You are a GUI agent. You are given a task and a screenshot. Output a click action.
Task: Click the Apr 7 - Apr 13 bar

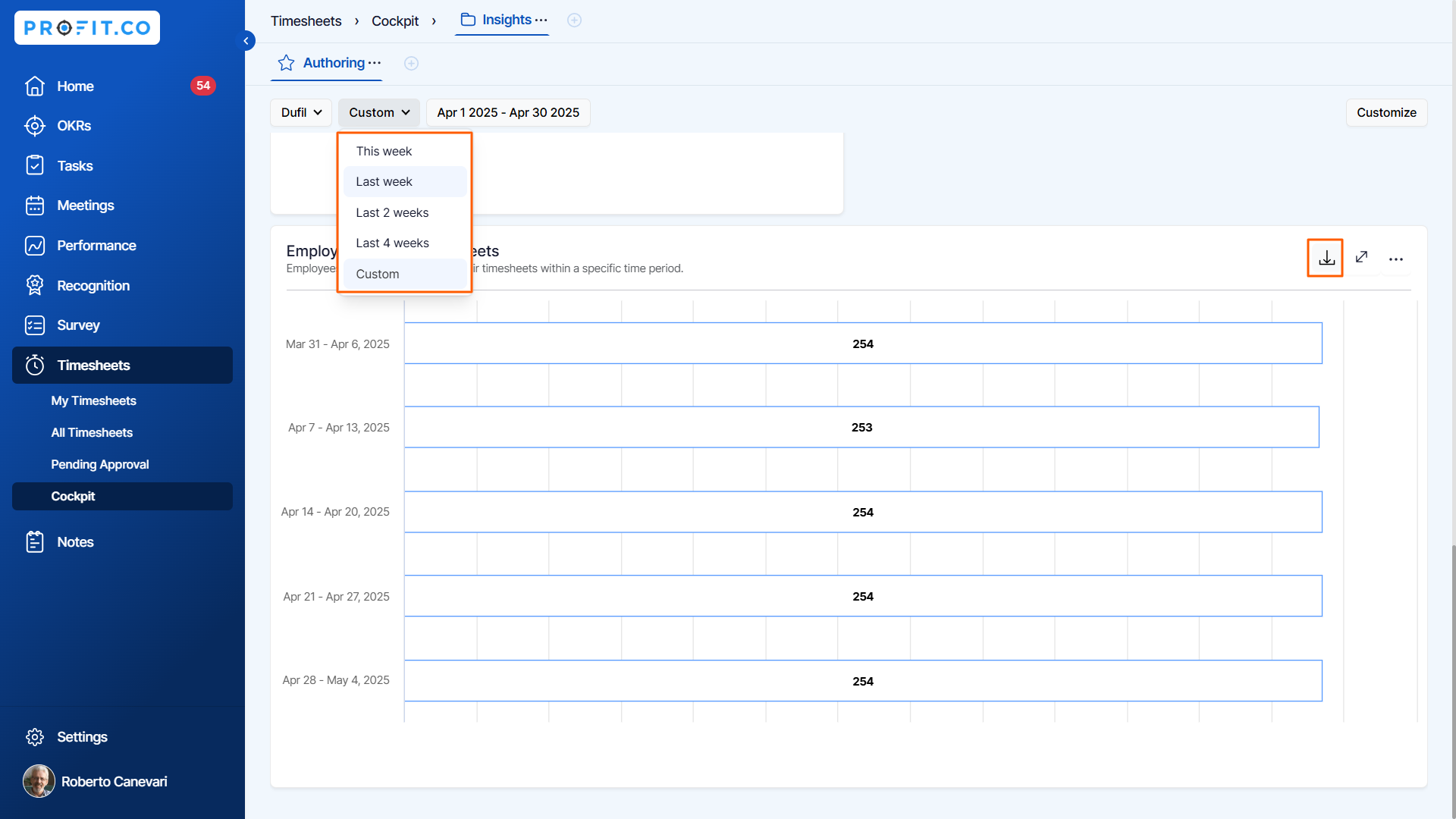(861, 428)
